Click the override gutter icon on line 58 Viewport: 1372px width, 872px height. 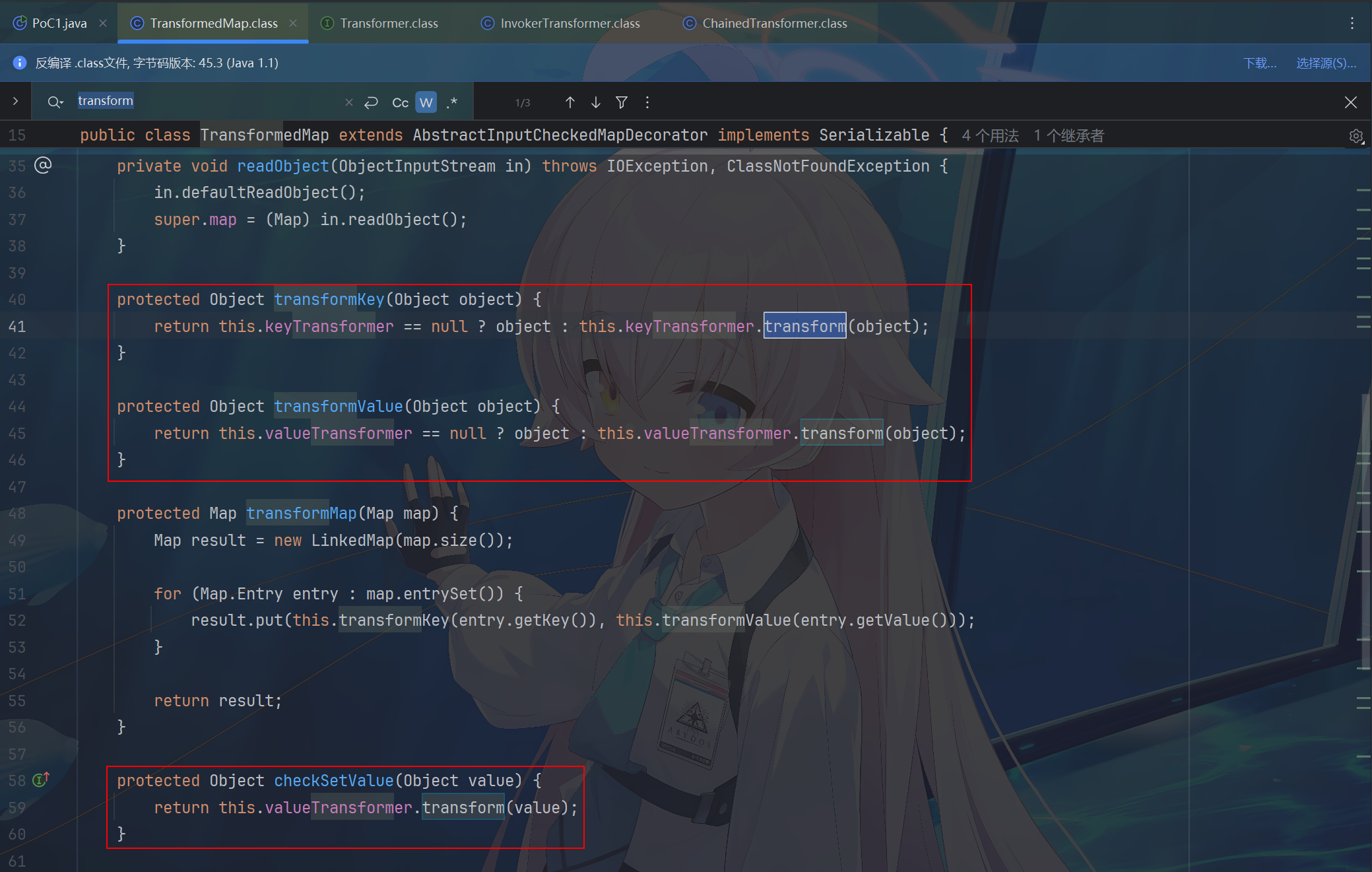pyautogui.click(x=42, y=780)
